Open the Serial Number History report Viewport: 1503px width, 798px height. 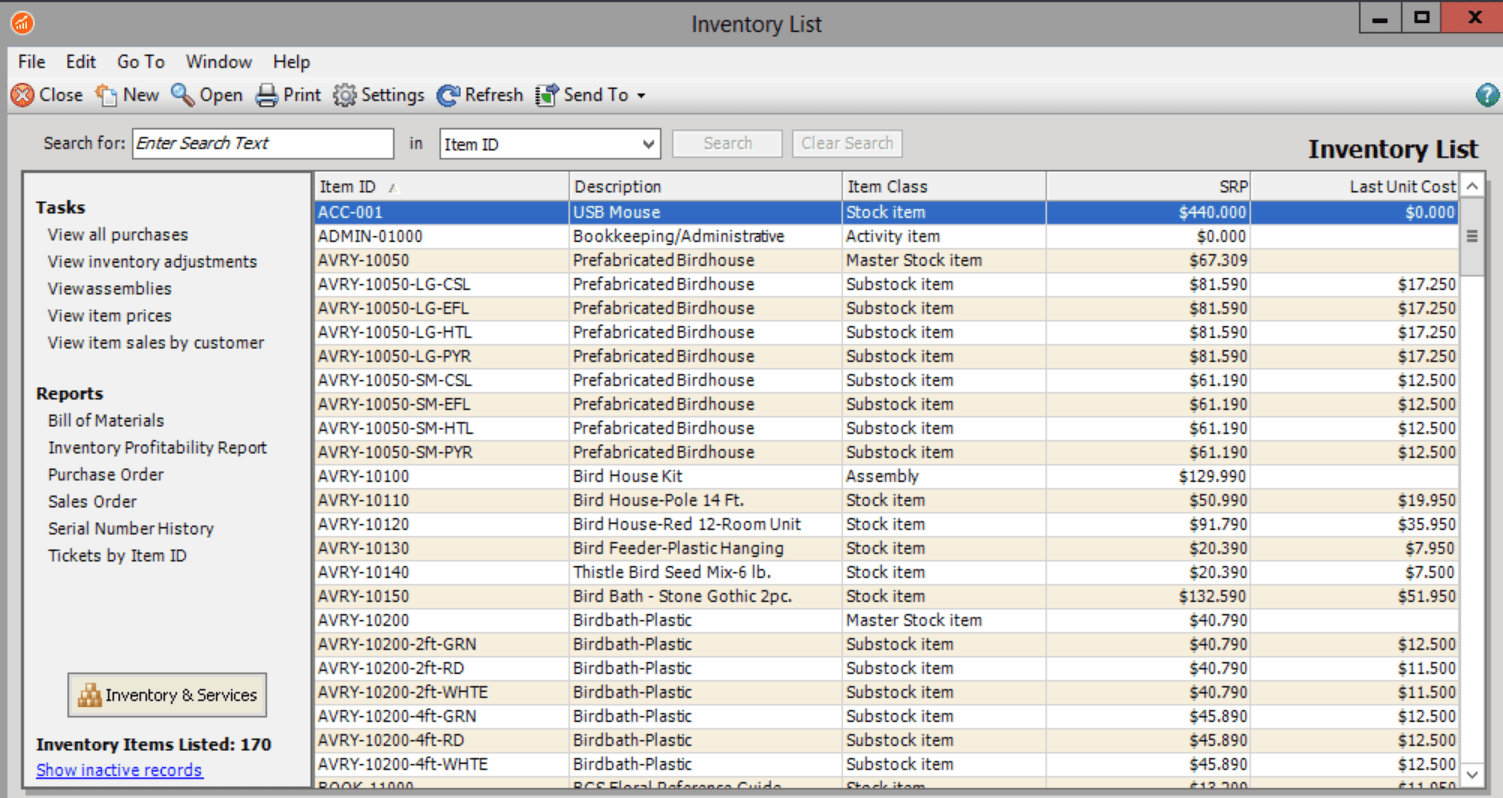131,529
